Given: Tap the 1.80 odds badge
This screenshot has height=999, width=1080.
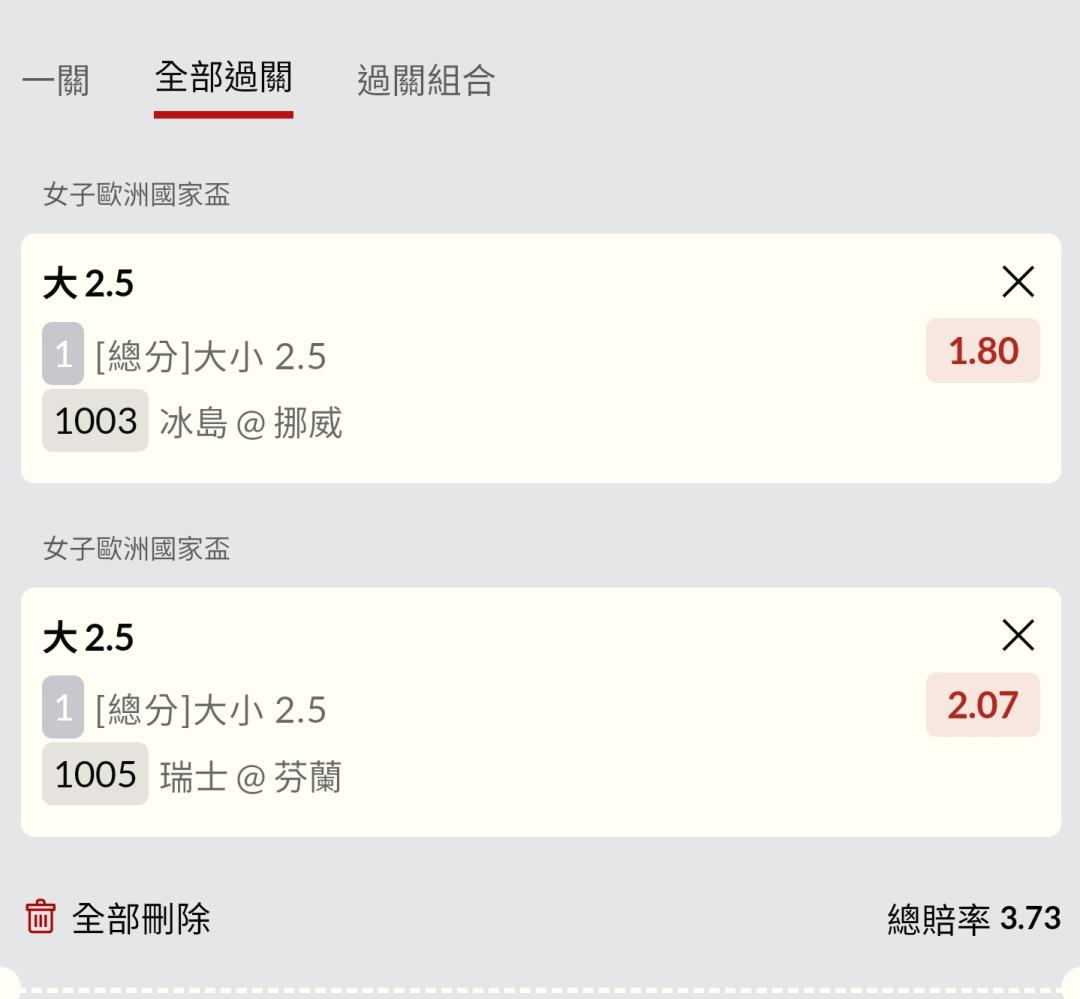Looking at the screenshot, I should [x=983, y=351].
